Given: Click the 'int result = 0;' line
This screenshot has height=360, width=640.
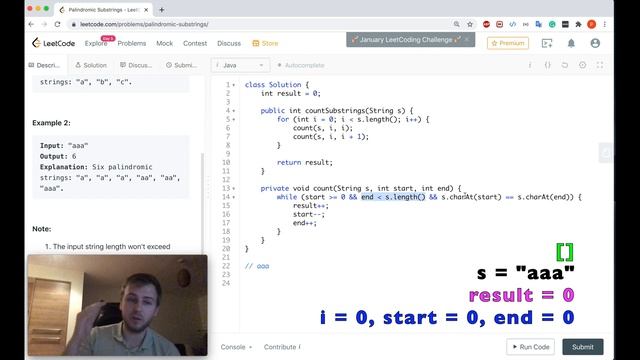Looking at the screenshot, I should (291, 93).
